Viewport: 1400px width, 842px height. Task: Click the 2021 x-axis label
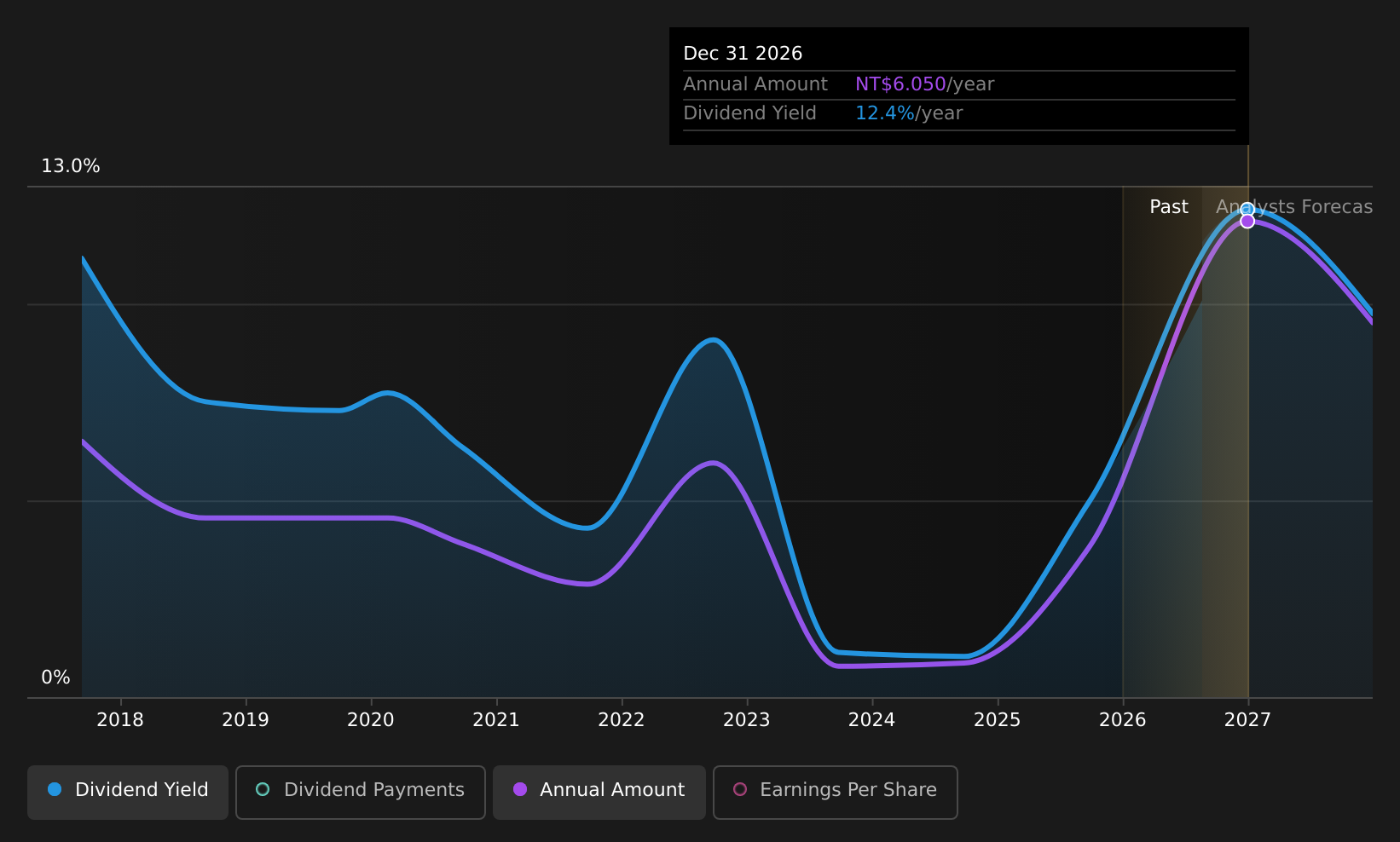click(496, 720)
